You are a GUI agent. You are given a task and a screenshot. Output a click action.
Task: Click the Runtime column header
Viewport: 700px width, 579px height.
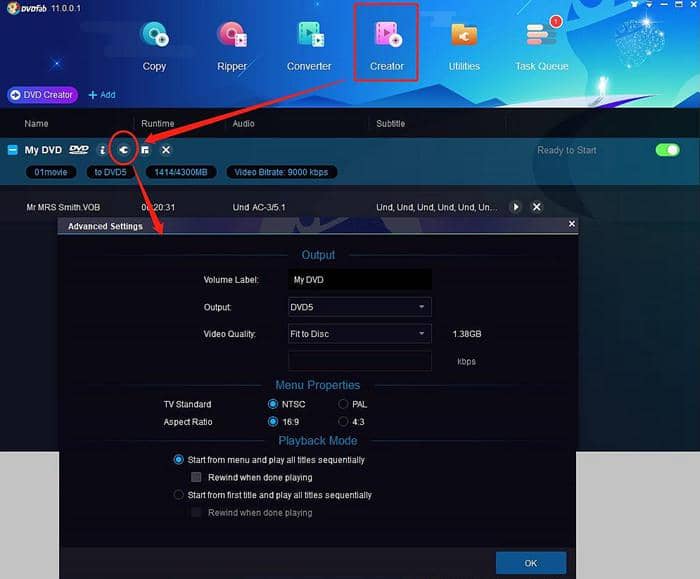158,124
